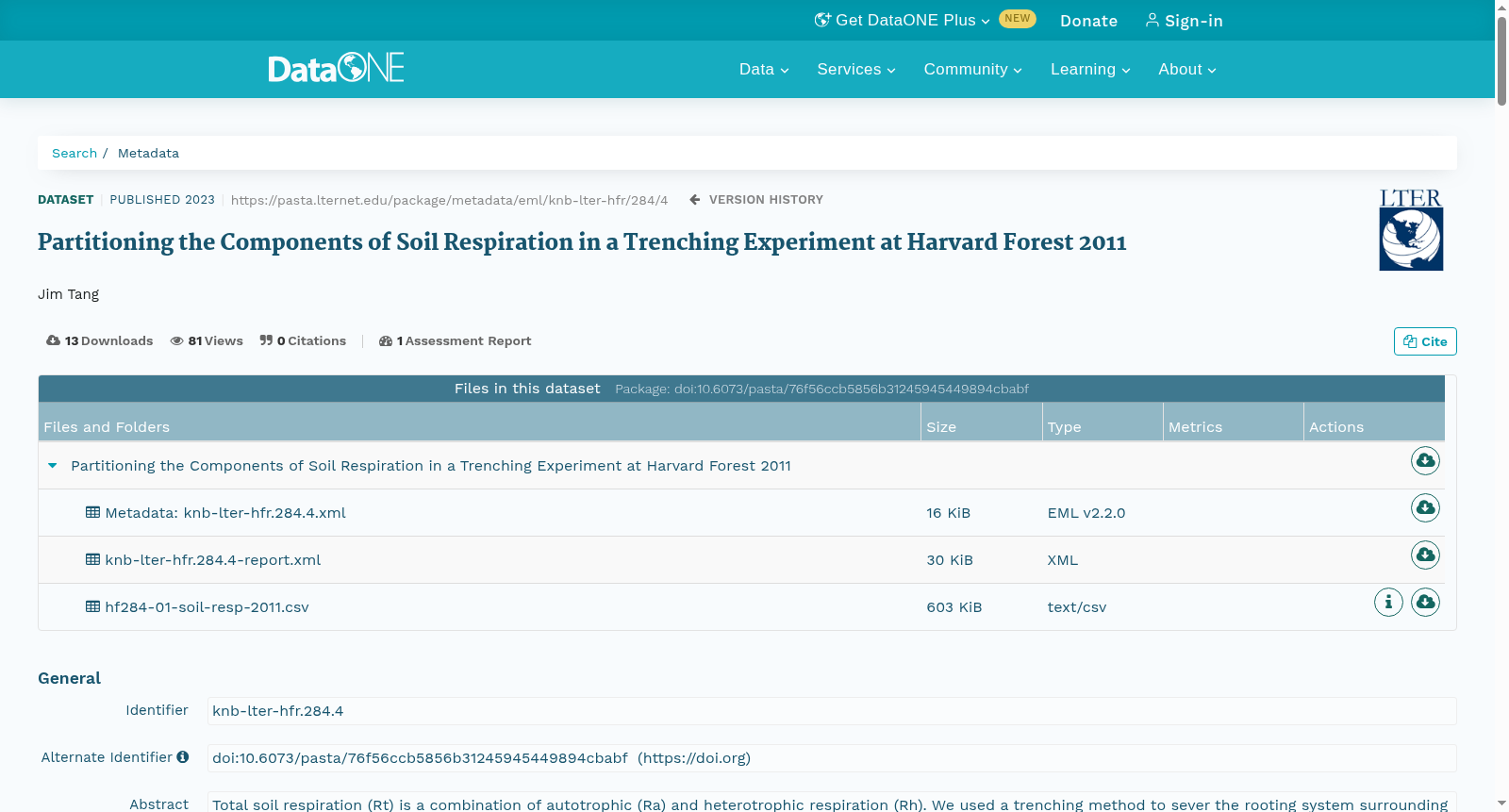The height and width of the screenshot is (812, 1509).
Task: Click the pasta.lternet.edu package URL
Action: (x=449, y=200)
